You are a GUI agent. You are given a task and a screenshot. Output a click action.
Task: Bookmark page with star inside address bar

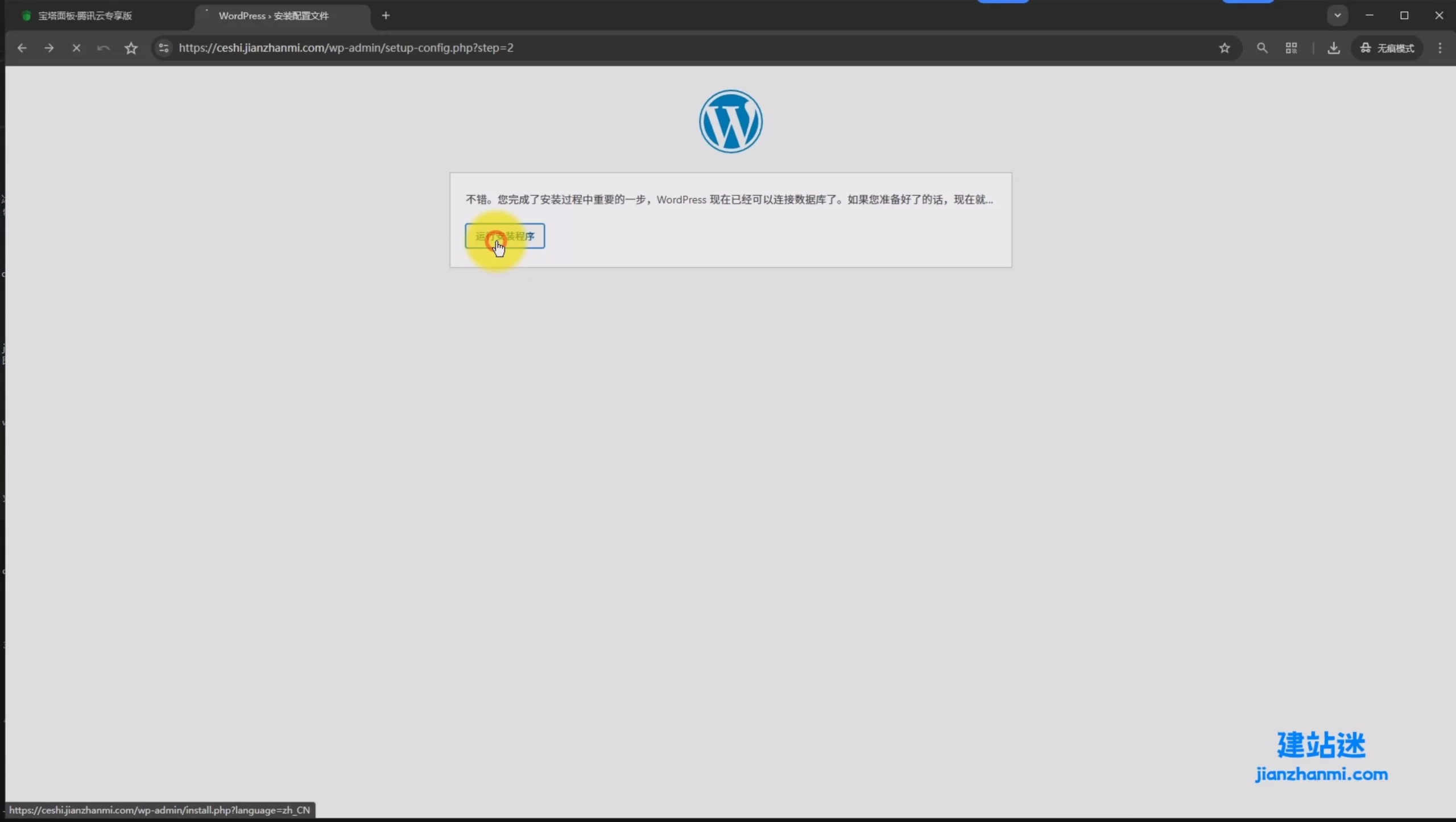[x=1225, y=48]
